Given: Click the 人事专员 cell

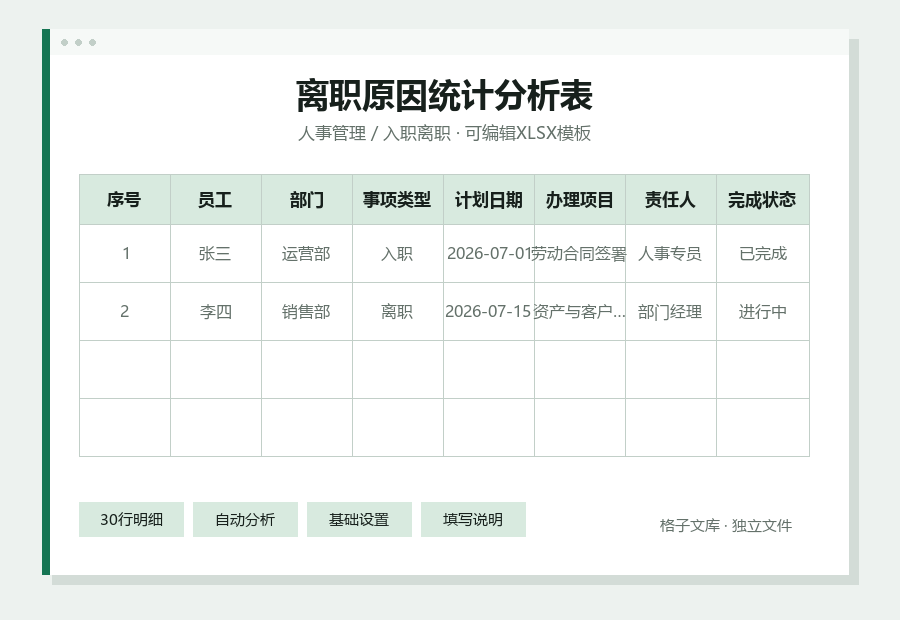Looking at the screenshot, I should [671, 254].
